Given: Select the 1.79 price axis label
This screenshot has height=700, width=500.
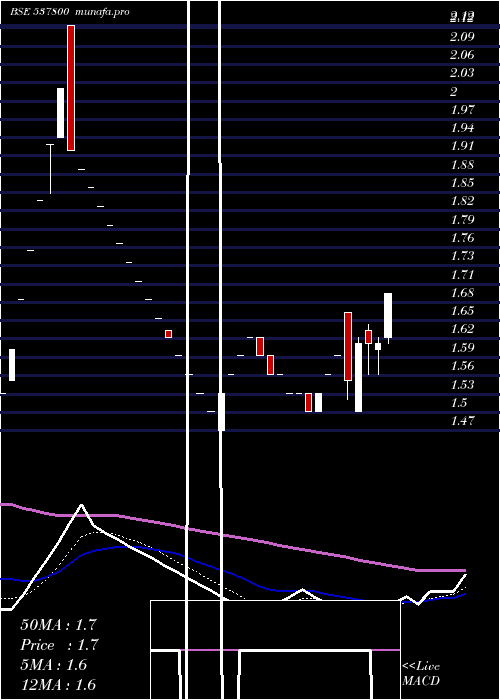Looking at the screenshot, I should 462,219.
